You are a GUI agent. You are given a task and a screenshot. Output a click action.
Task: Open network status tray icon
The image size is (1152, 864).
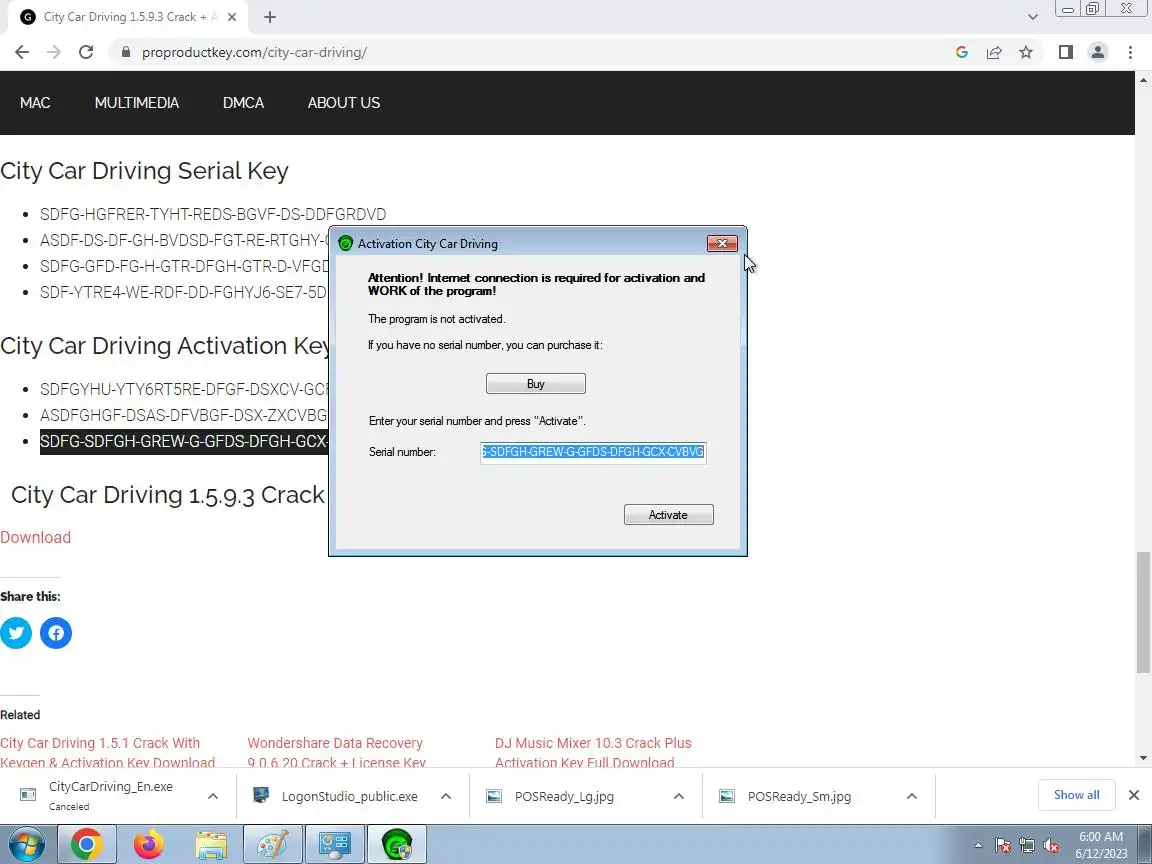pos(1027,846)
